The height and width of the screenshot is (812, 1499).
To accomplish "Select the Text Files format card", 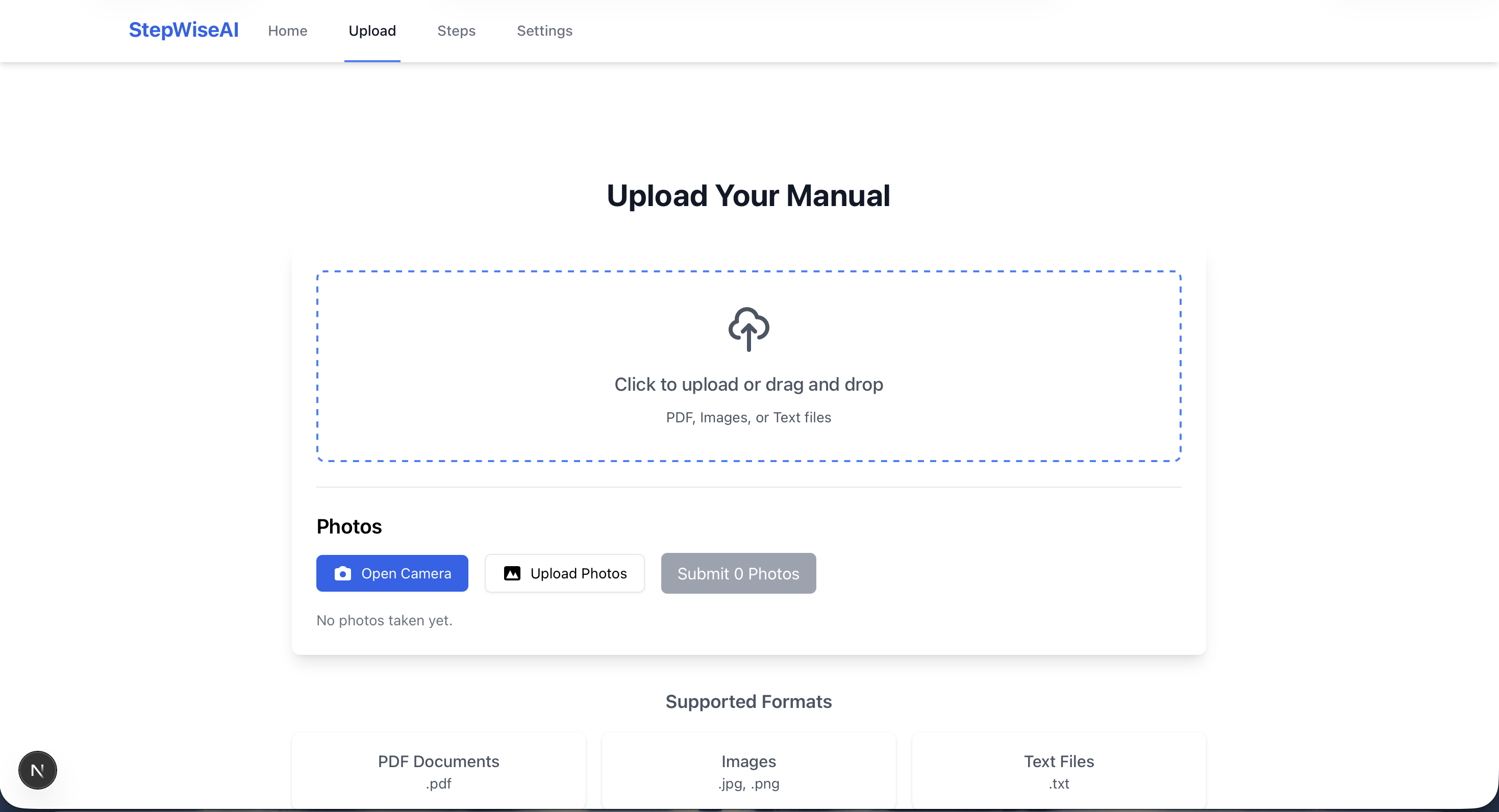I will [x=1059, y=771].
